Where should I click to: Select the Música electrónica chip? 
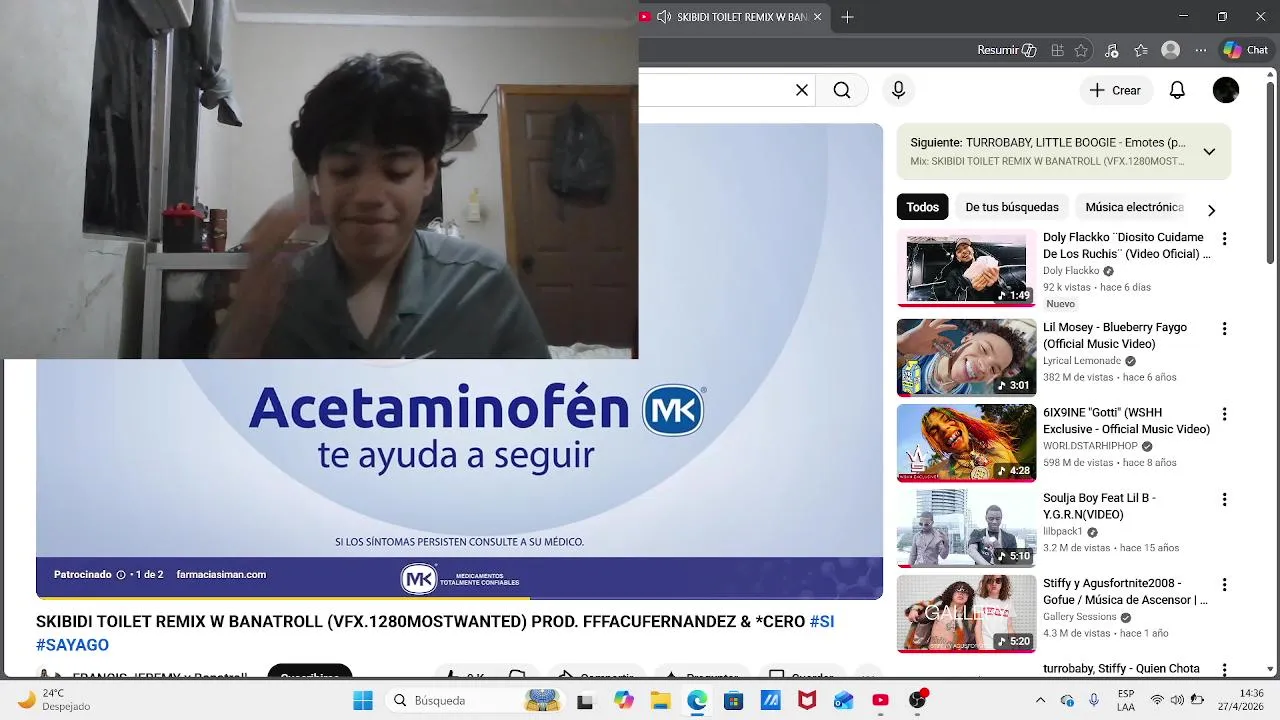point(1134,207)
